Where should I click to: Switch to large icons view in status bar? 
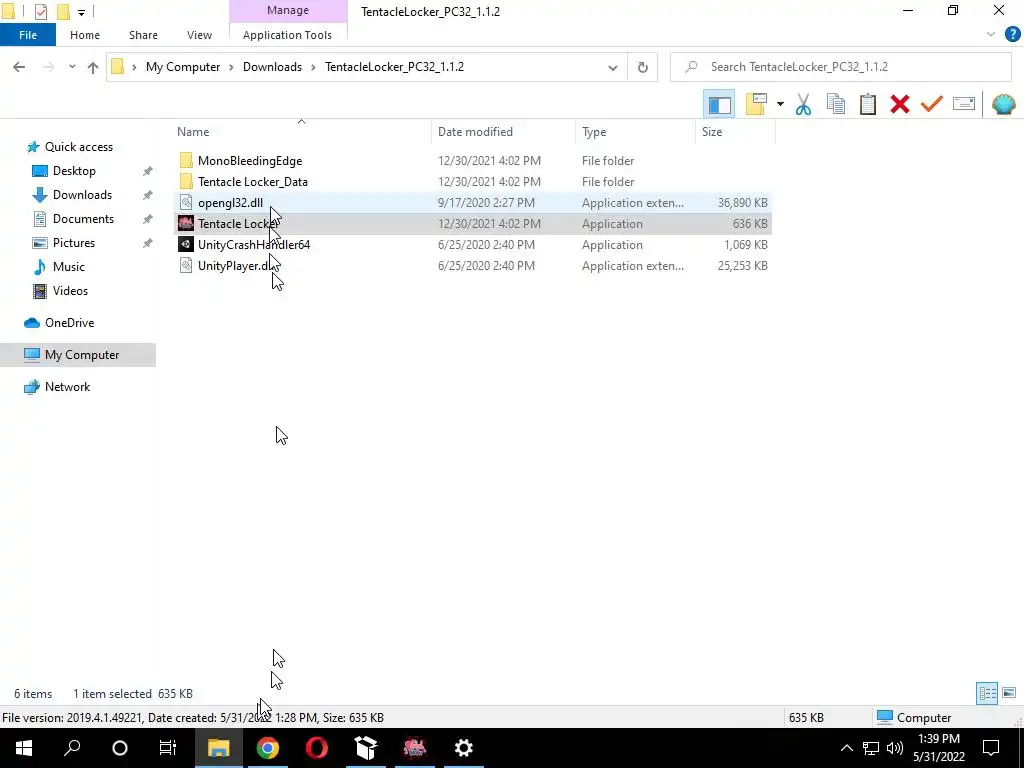click(1009, 694)
